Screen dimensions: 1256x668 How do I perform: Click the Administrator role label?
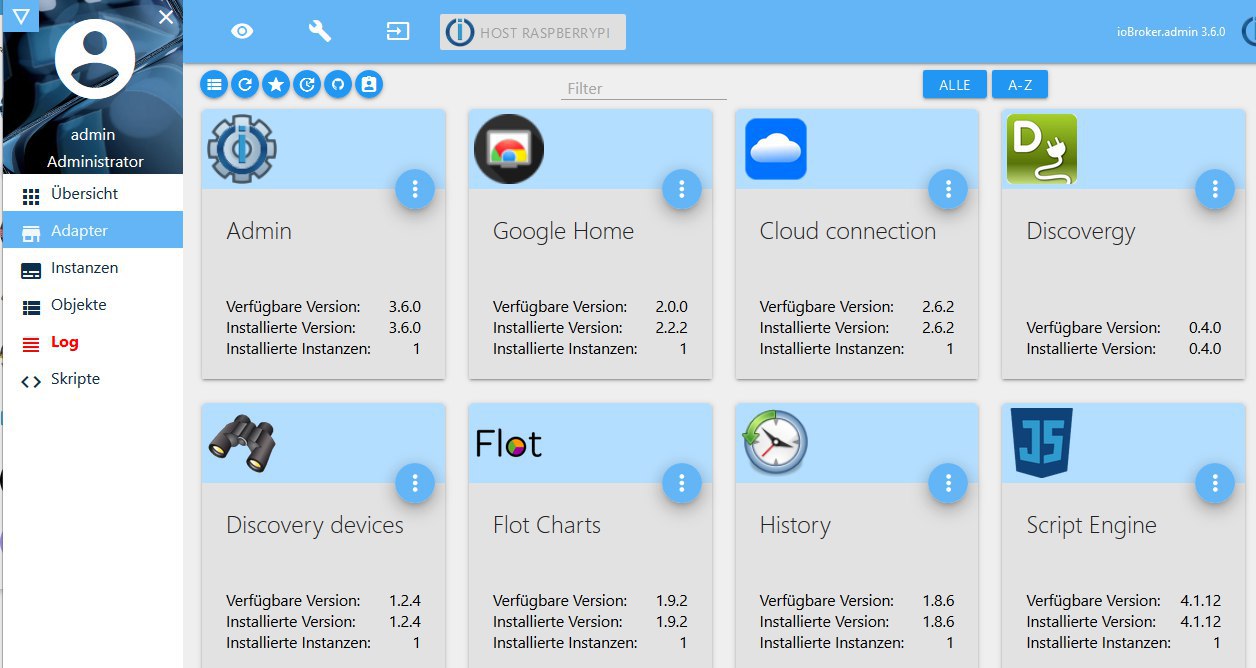(x=95, y=162)
